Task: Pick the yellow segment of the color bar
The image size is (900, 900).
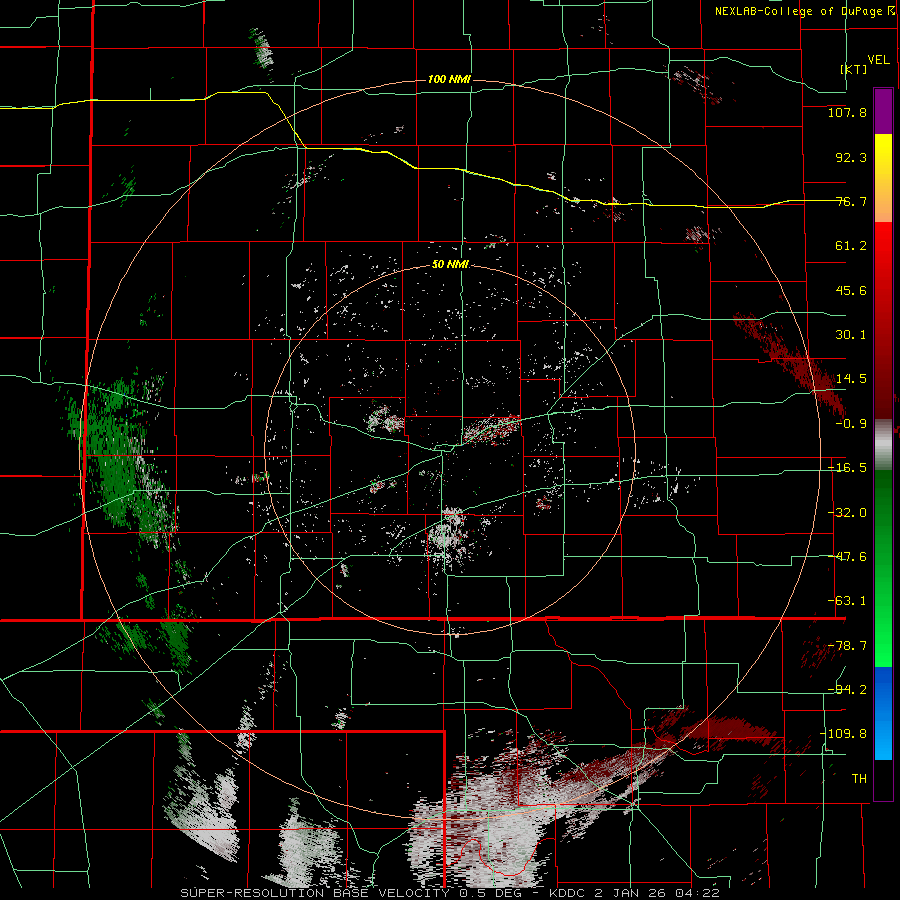Action: 883,178
